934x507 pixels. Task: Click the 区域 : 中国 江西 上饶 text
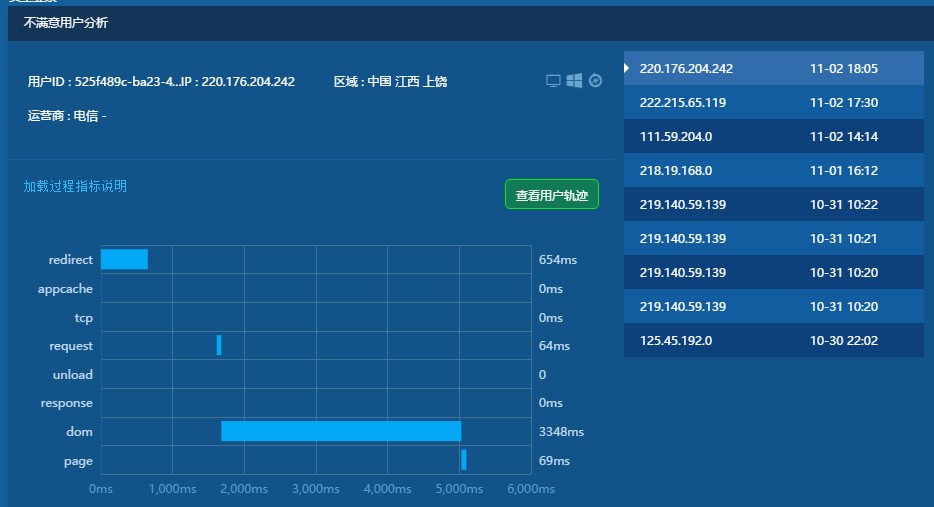(390, 82)
